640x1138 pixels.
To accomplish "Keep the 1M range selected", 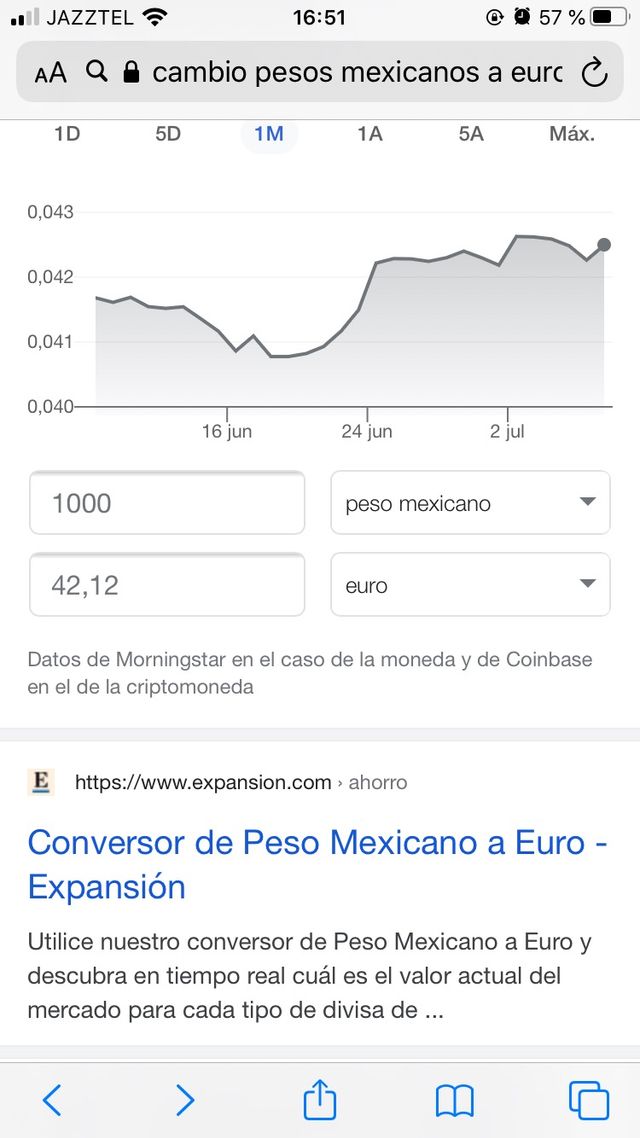I will [x=268, y=132].
